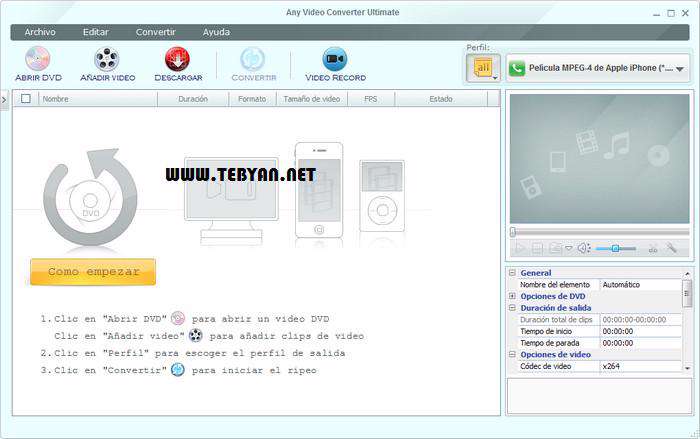This screenshot has width=700, height=439.
Task: Sort list by Formato column
Action: pos(252,99)
